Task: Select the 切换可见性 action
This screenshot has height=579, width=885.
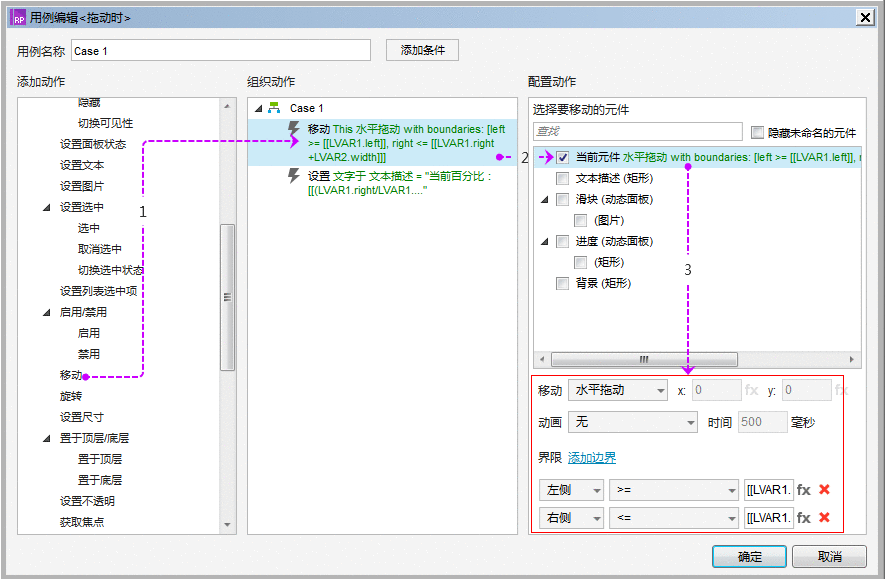Action: click(106, 123)
